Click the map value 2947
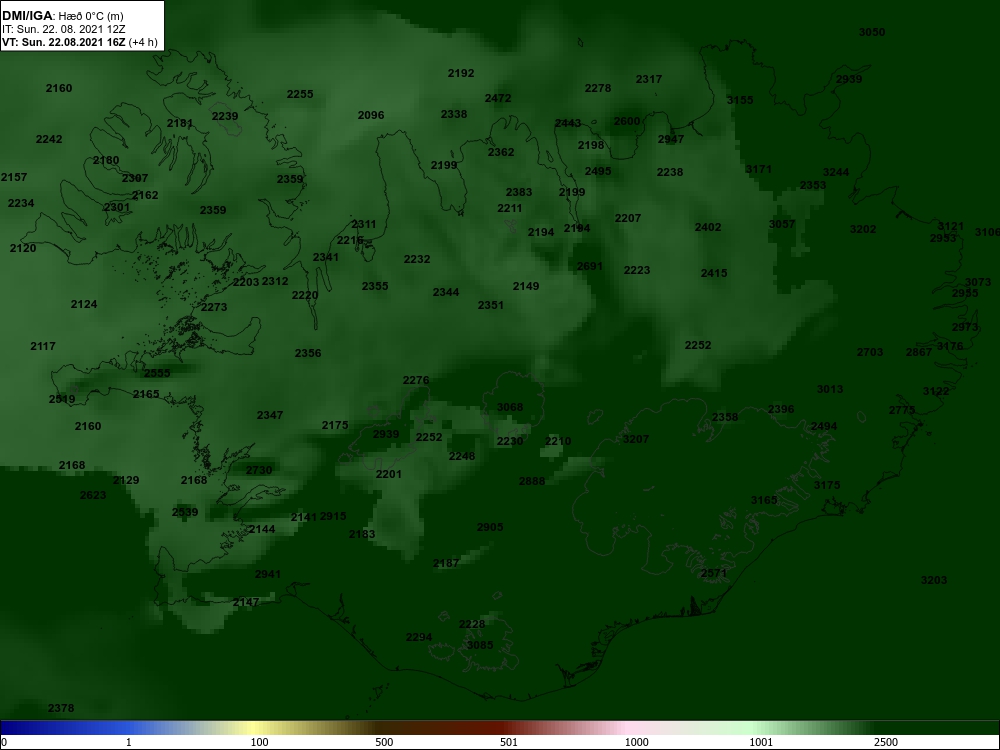Image resolution: width=1000 pixels, height=750 pixels. pos(671,139)
